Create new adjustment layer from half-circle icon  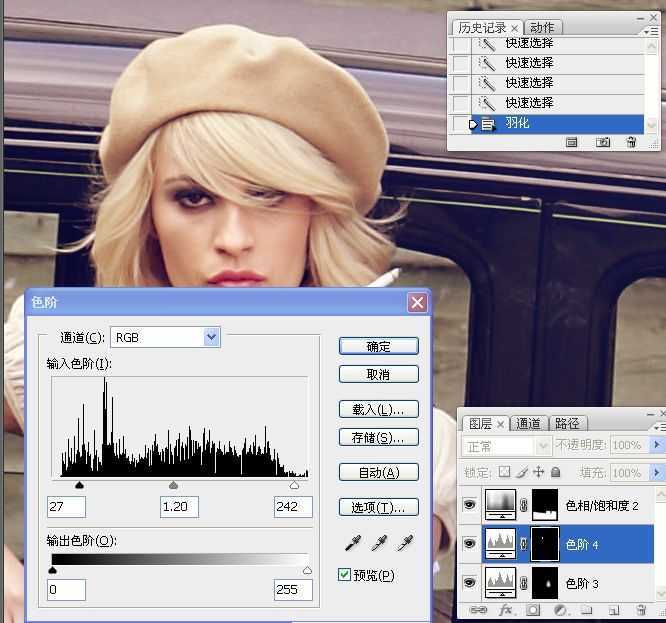point(560,610)
